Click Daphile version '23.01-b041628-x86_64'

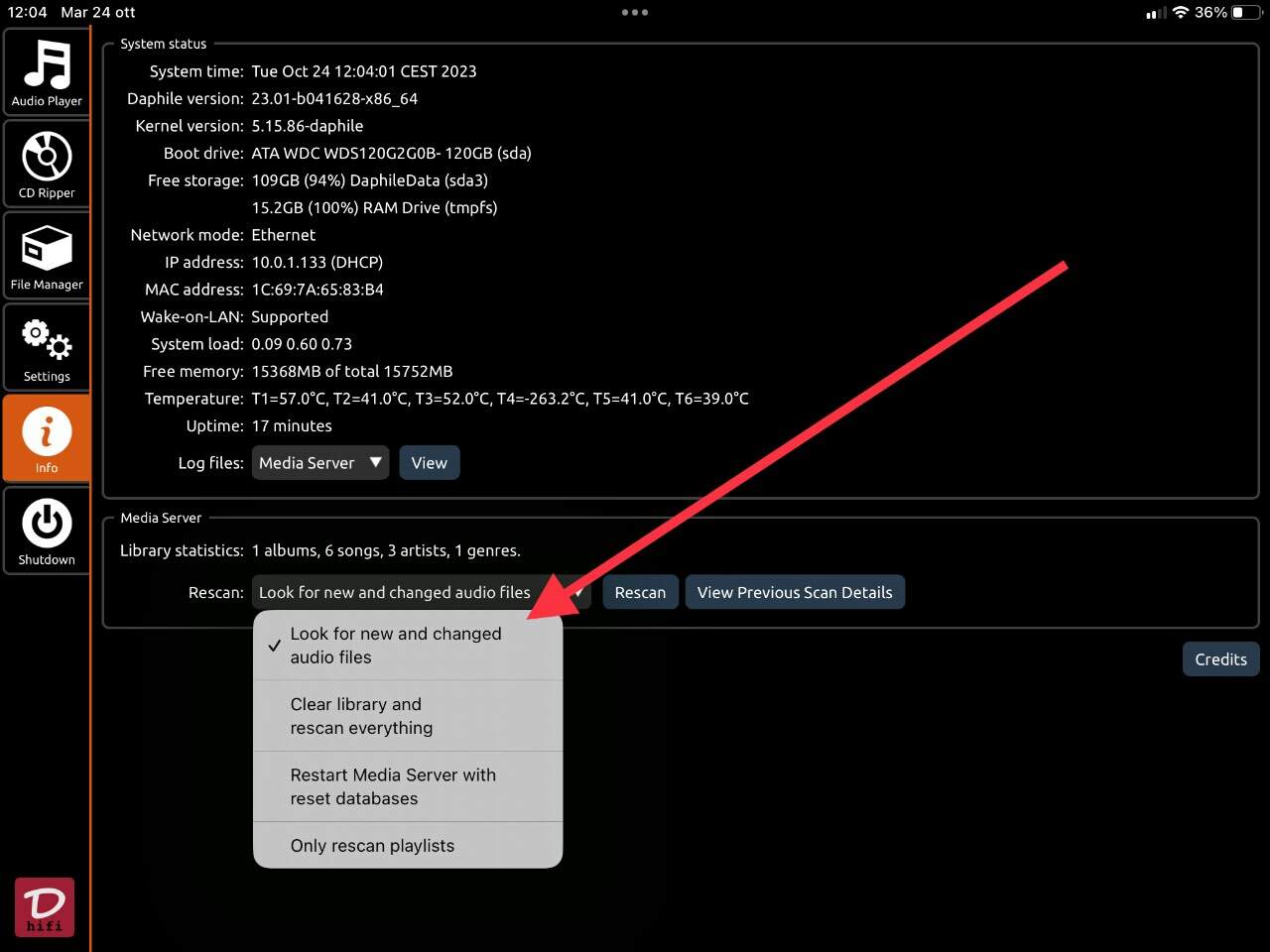tap(334, 99)
